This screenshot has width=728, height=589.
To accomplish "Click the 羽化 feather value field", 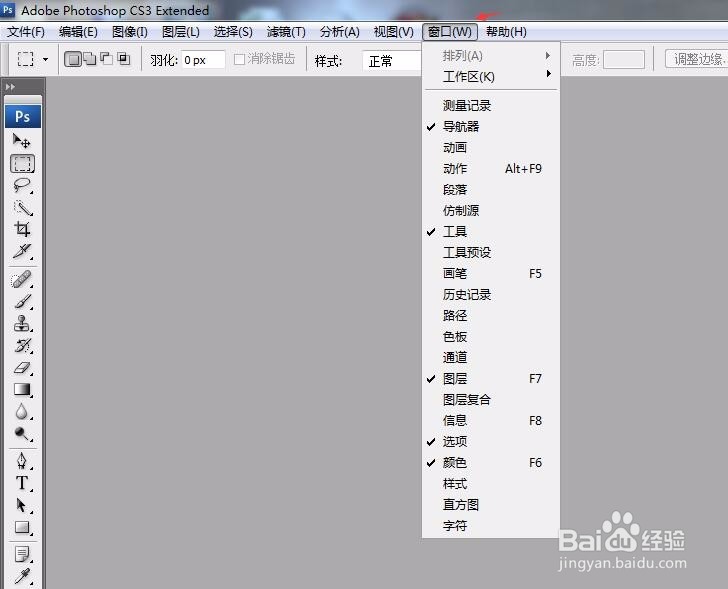I will (203, 60).
